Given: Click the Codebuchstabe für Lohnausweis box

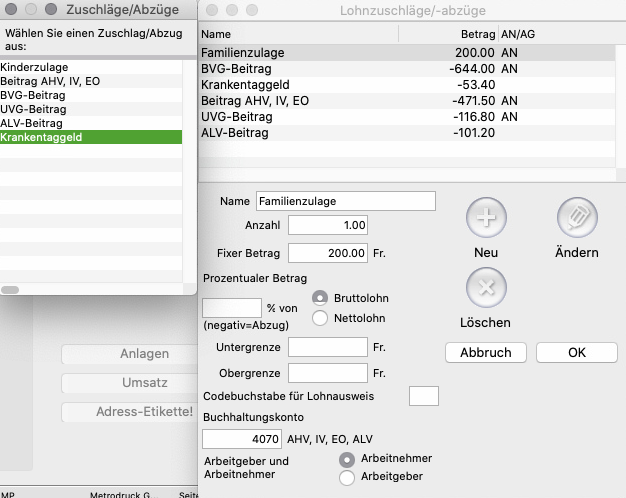Looking at the screenshot, I should tap(424, 396).
